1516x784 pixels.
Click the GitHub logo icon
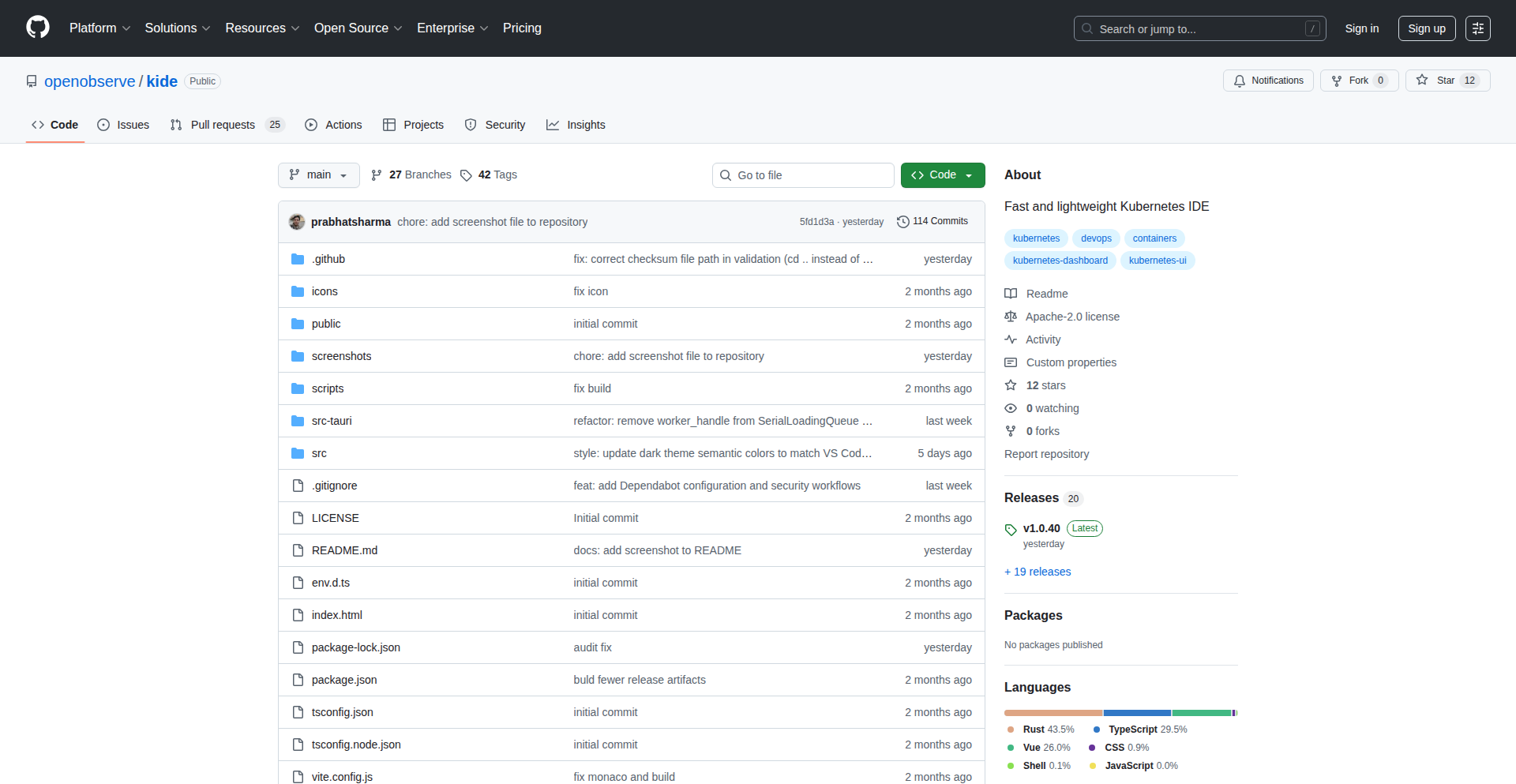coord(38,28)
